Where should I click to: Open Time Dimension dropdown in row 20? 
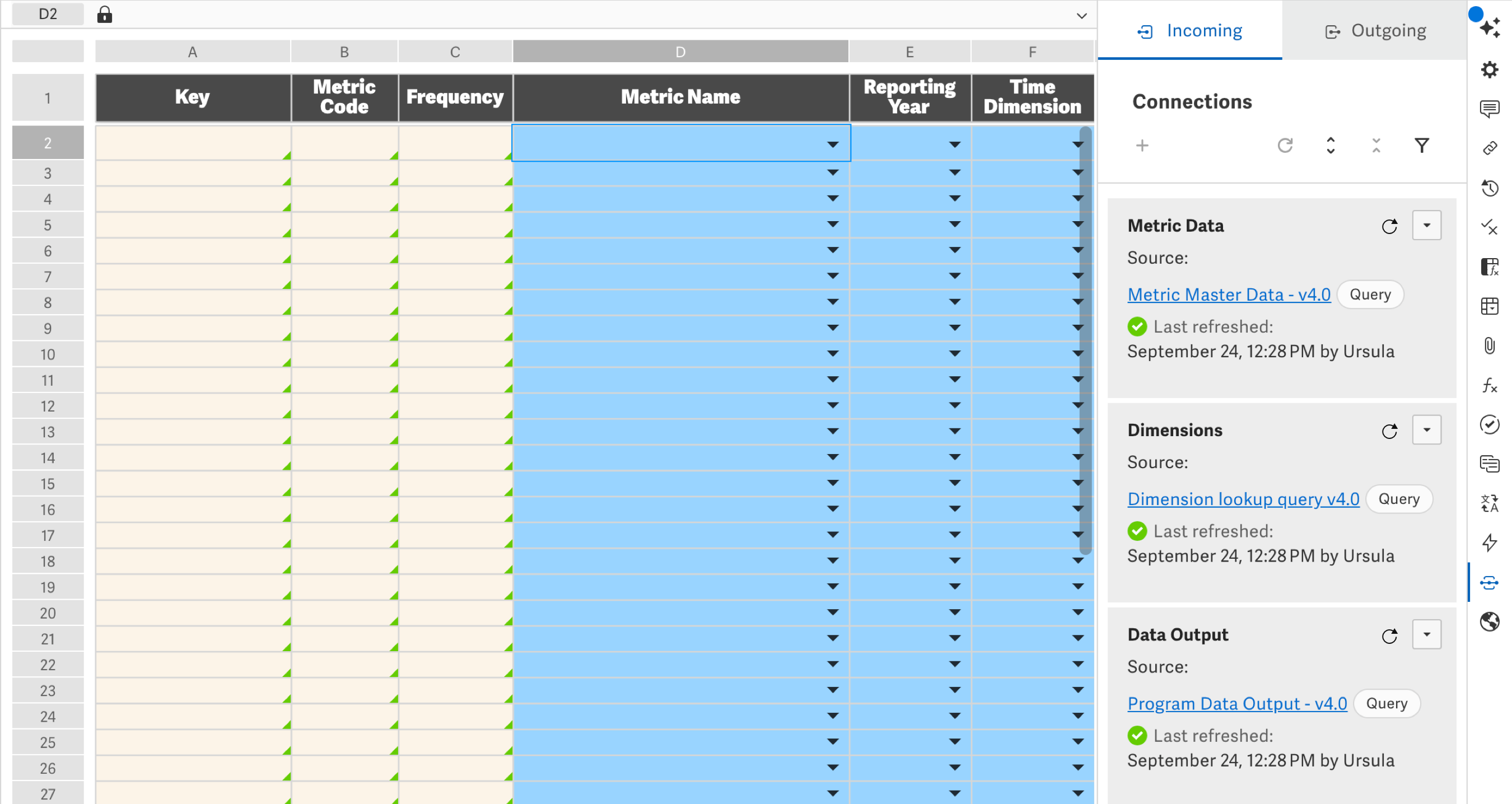pos(1077,612)
